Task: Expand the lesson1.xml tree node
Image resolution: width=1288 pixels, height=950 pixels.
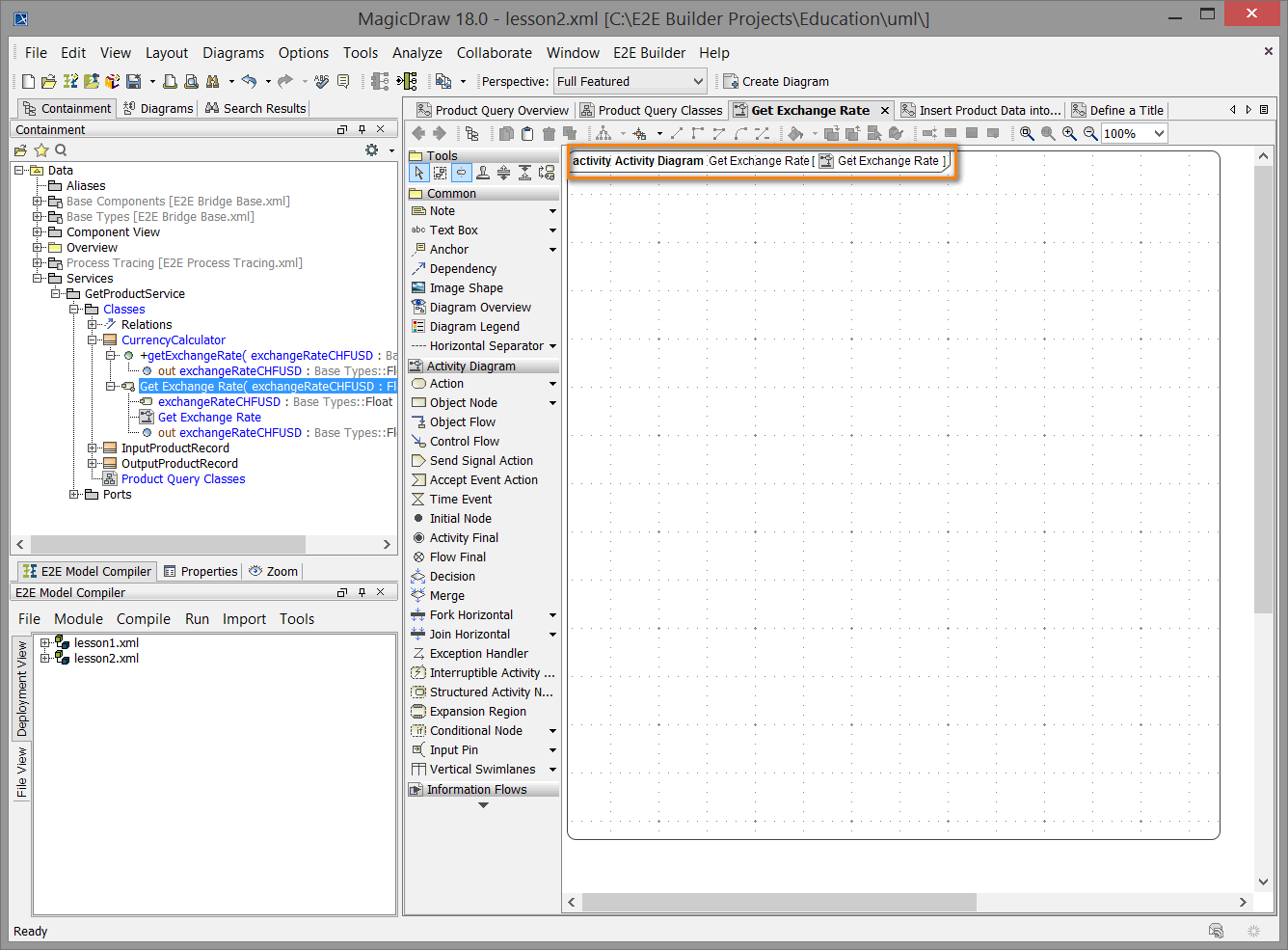Action: [44, 643]
